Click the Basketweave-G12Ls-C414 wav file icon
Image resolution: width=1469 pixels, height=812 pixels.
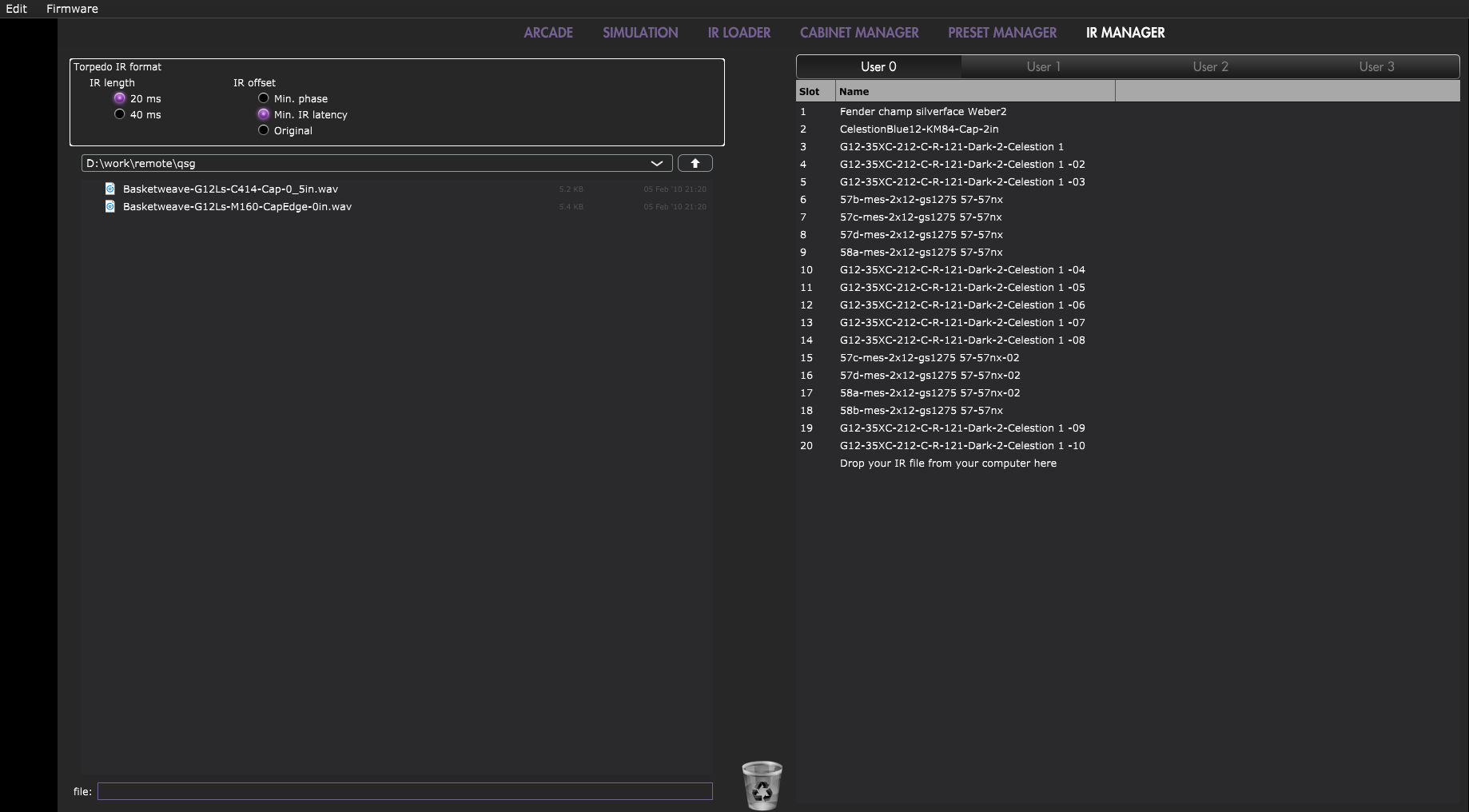click(x=110, y=189)
